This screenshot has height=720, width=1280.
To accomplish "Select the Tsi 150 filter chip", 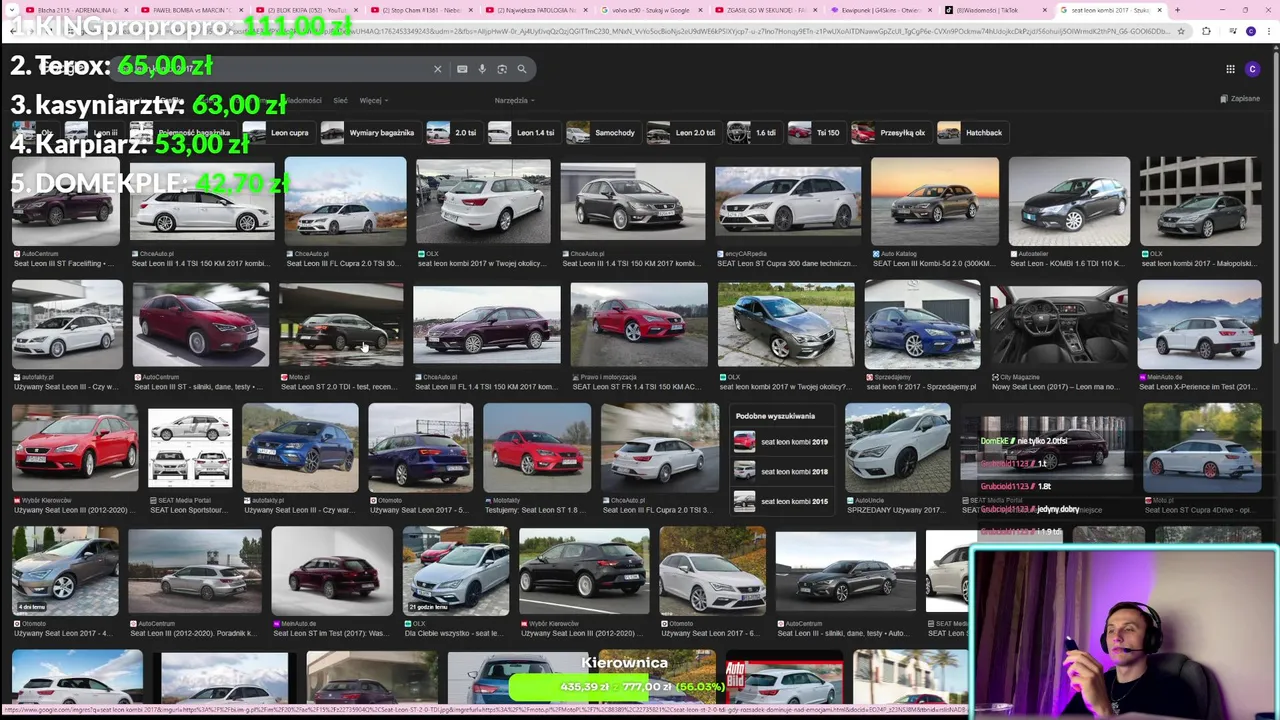I will [815, 132].
